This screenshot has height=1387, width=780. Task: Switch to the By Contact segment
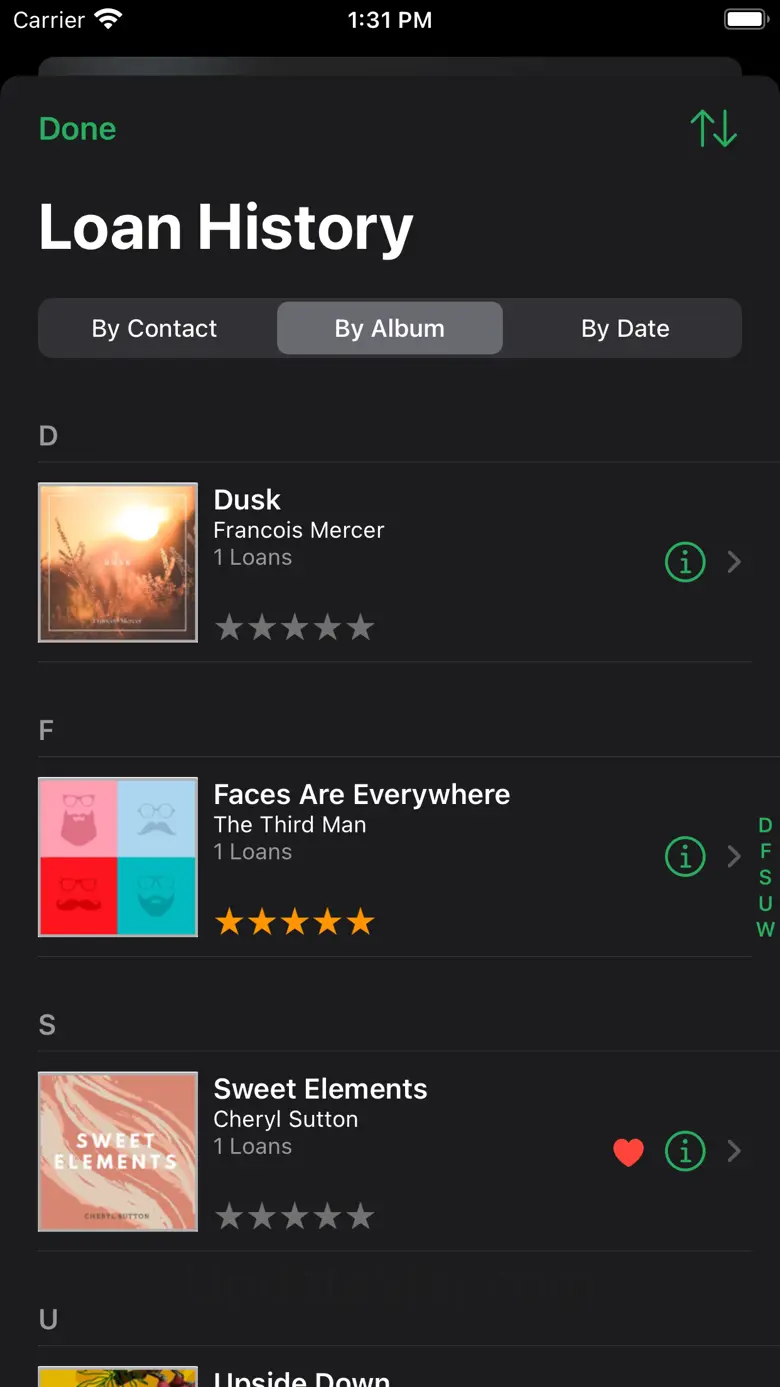click(155, 328)
